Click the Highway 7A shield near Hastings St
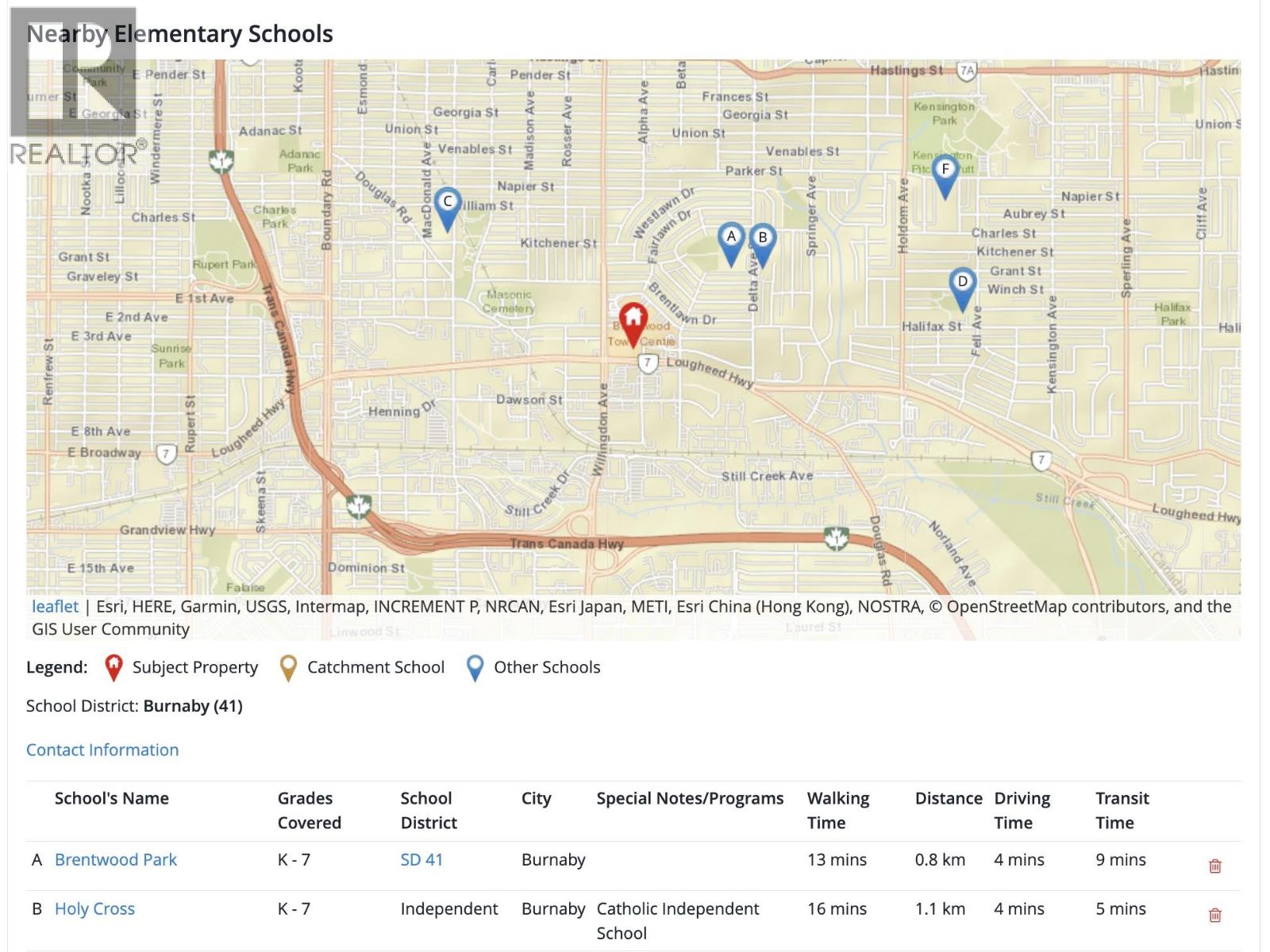Viewport: 1270px width, 952px height. (x=966, y=71)
